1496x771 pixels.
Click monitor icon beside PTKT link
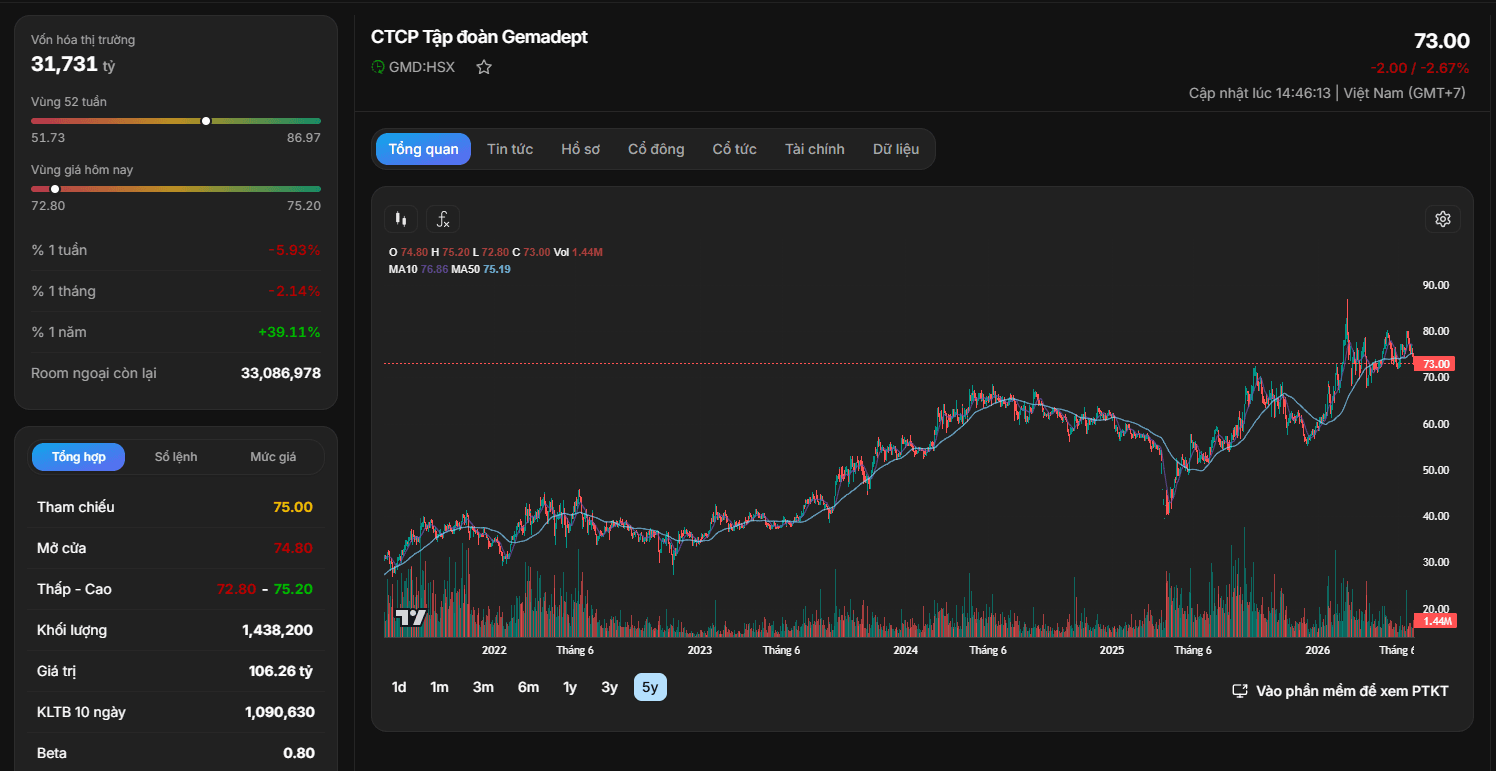click(x=1240, y=691)
